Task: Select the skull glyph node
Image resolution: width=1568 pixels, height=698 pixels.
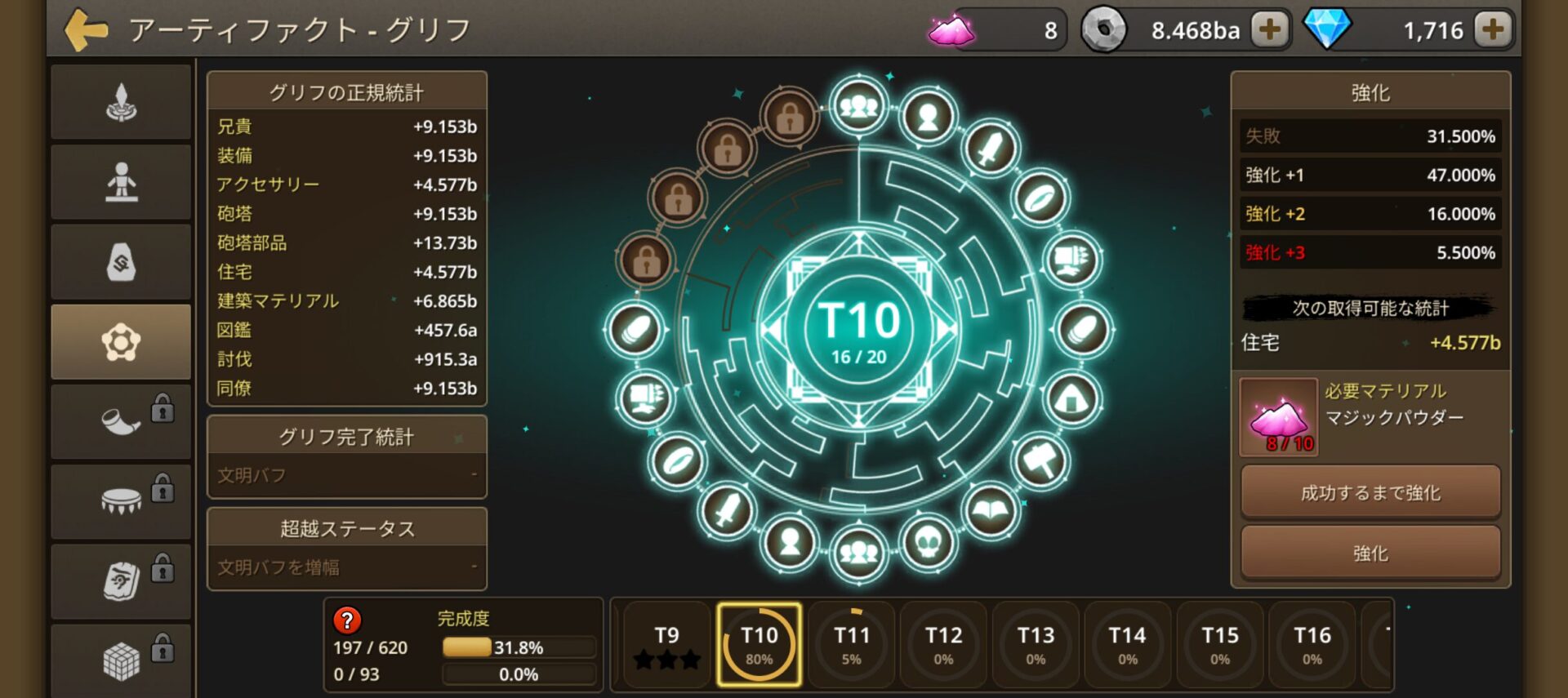Action: [x=929, y=542]
